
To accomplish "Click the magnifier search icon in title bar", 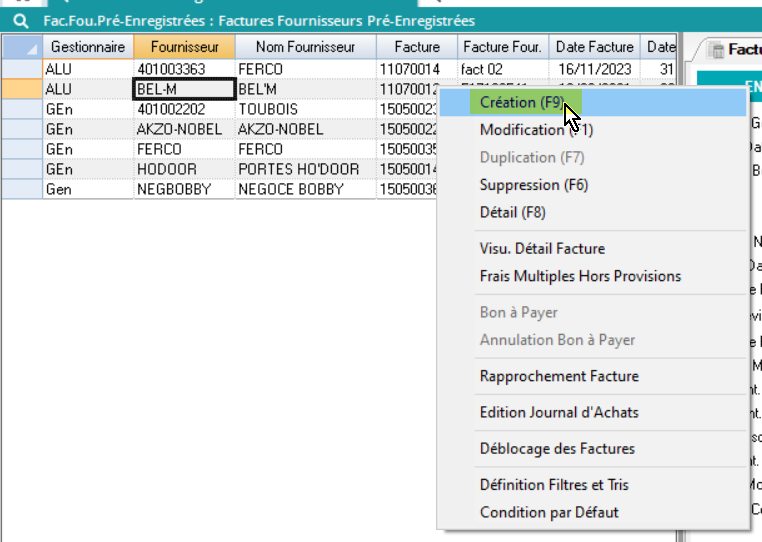I will point(19,20).
